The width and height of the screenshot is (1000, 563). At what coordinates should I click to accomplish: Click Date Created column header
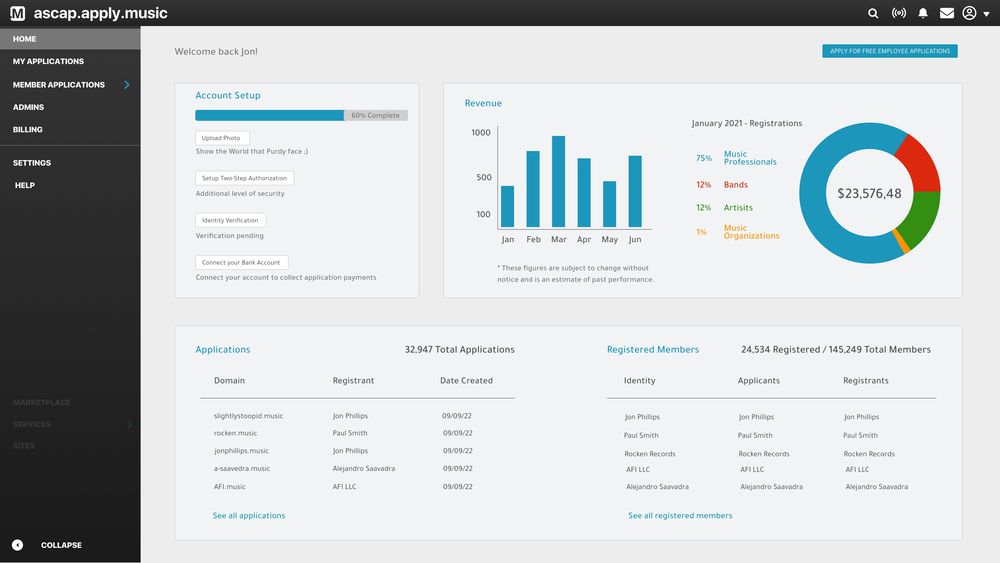tap(466, 380)
